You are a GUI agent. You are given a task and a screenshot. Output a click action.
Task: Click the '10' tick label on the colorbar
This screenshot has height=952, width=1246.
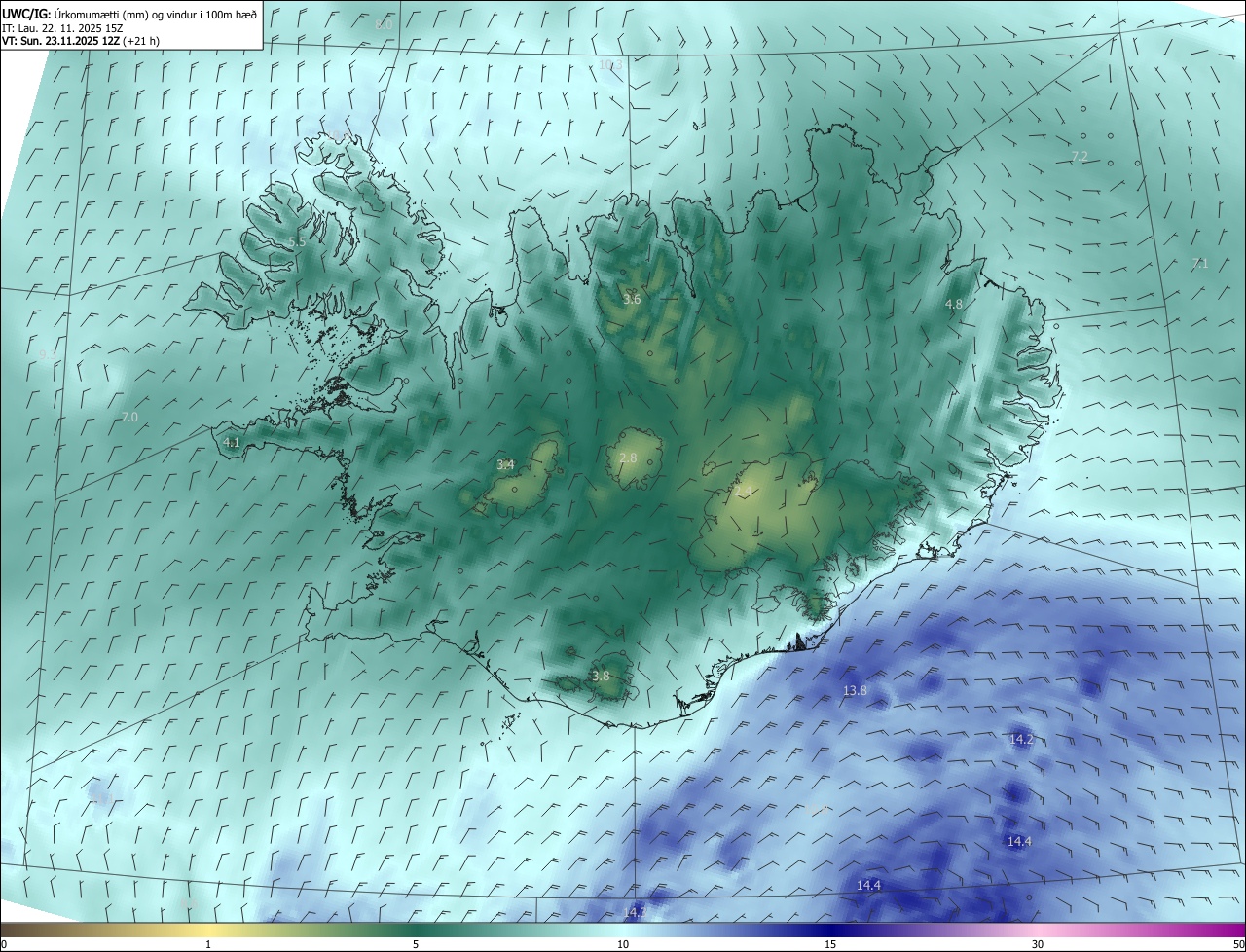click(623, 944)
